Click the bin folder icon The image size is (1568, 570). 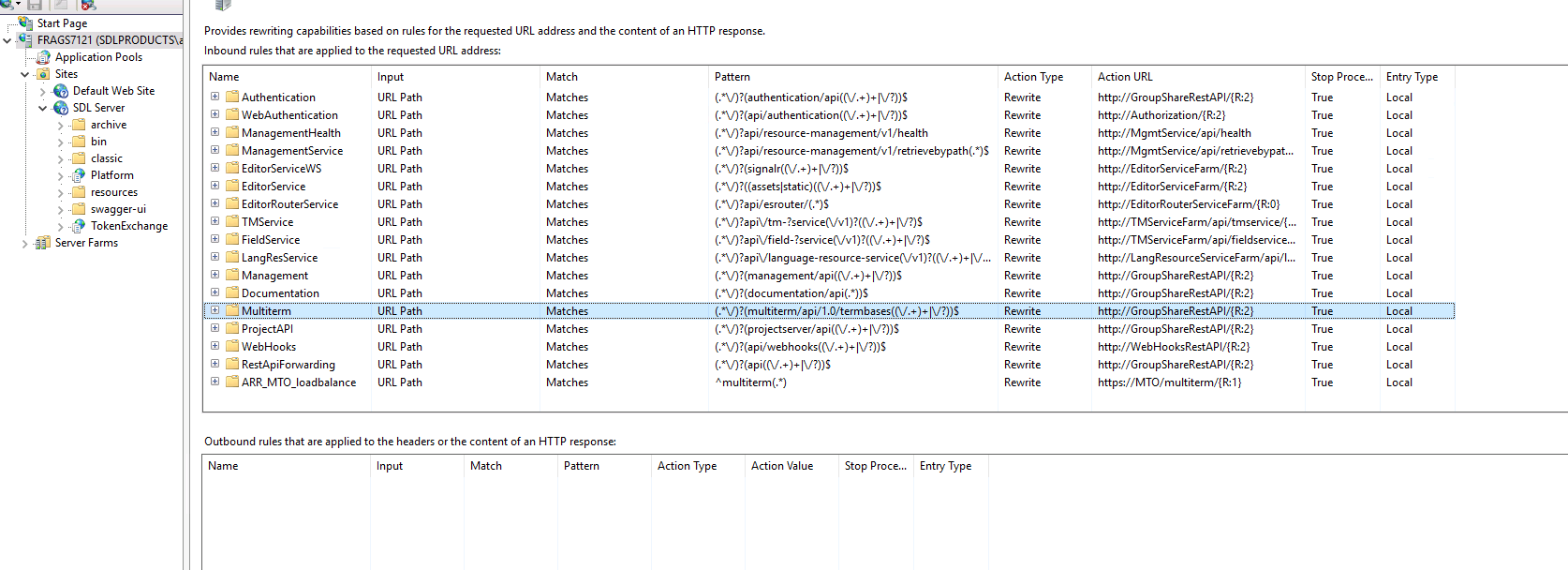(79, 141)
